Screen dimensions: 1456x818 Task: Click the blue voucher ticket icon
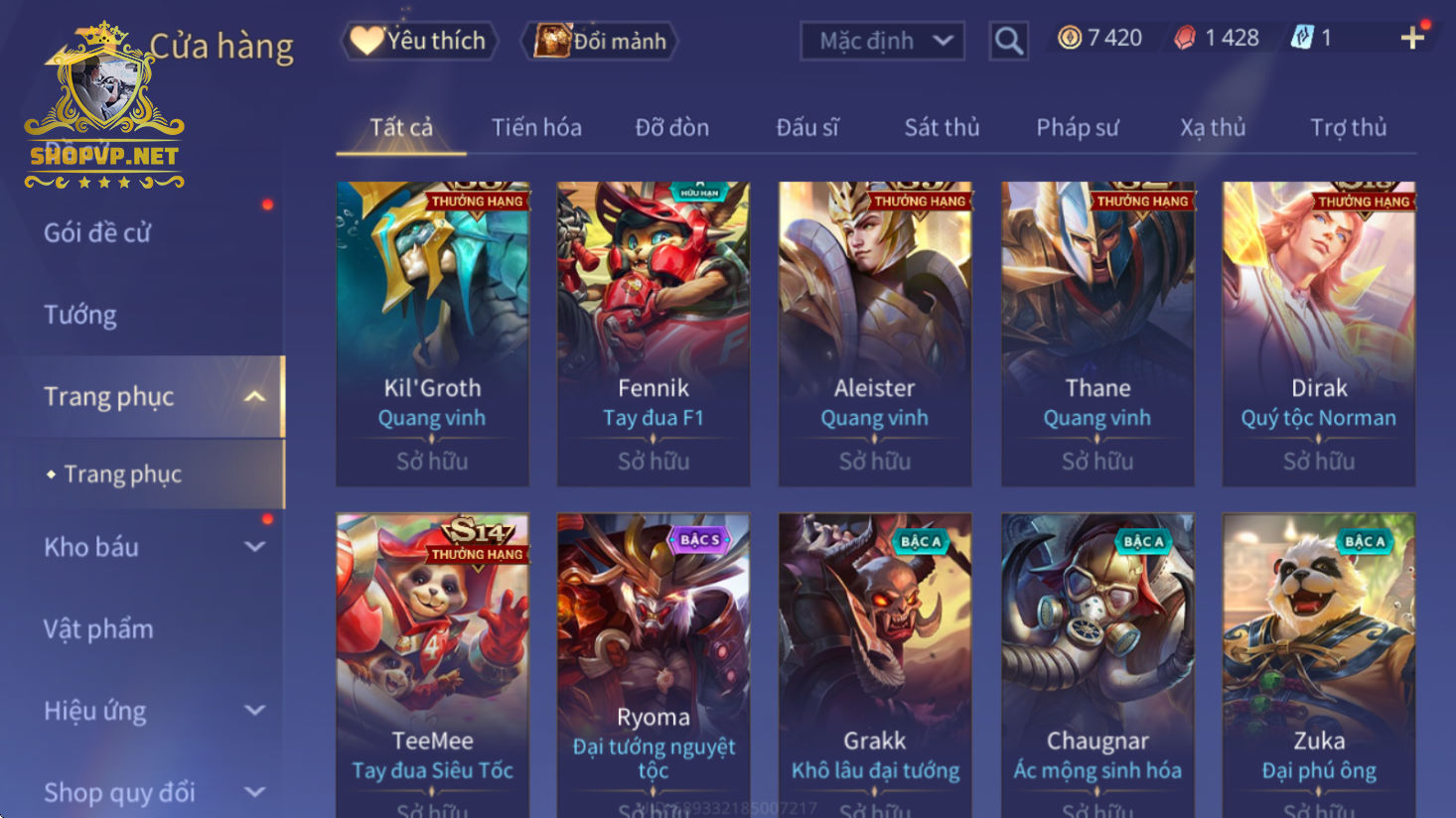click(x=1301, y=38)
